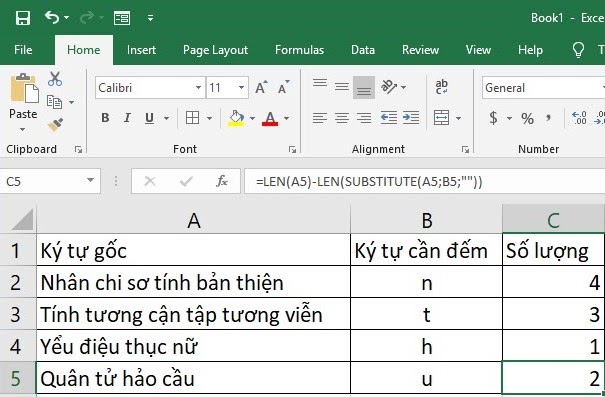Switch to the View tab

click(478, 50)
